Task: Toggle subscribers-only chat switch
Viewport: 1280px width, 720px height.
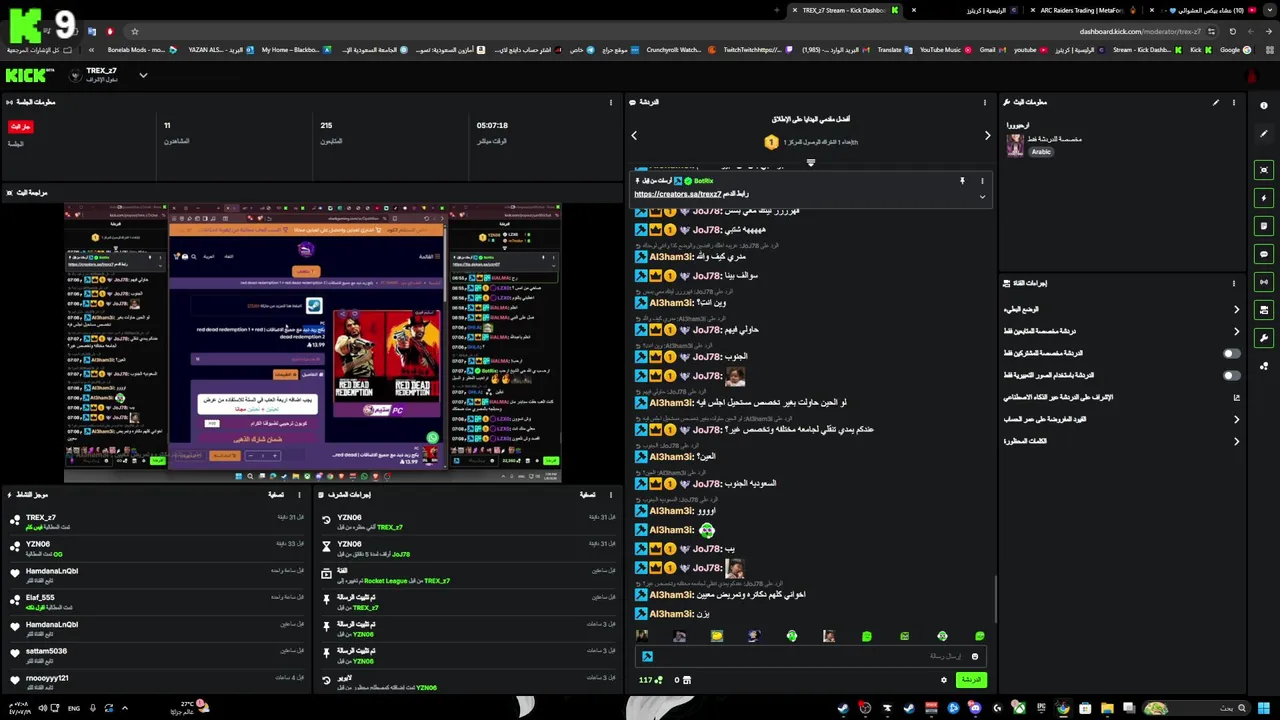Action: click(1232, 353)
